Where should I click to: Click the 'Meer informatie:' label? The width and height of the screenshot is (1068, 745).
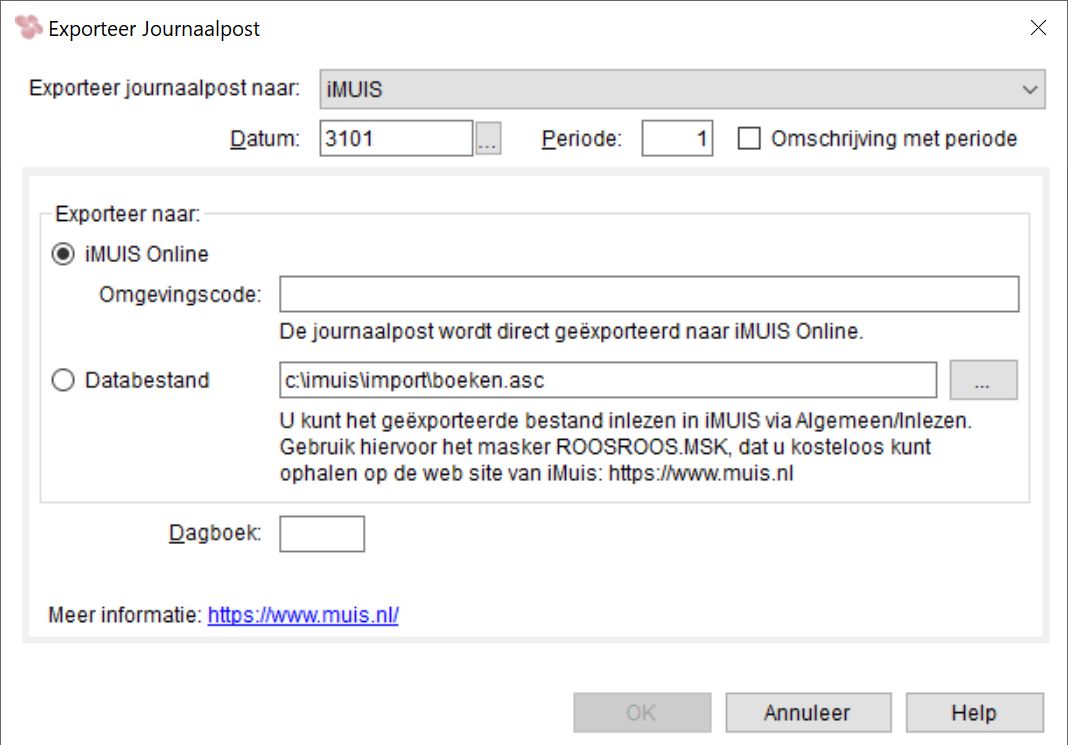(x=125, y=615)
